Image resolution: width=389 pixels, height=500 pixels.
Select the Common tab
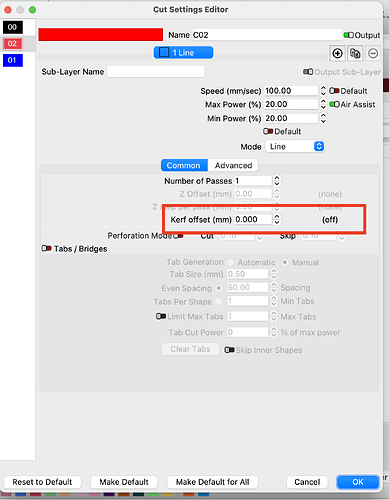click(x=184, y=165)
